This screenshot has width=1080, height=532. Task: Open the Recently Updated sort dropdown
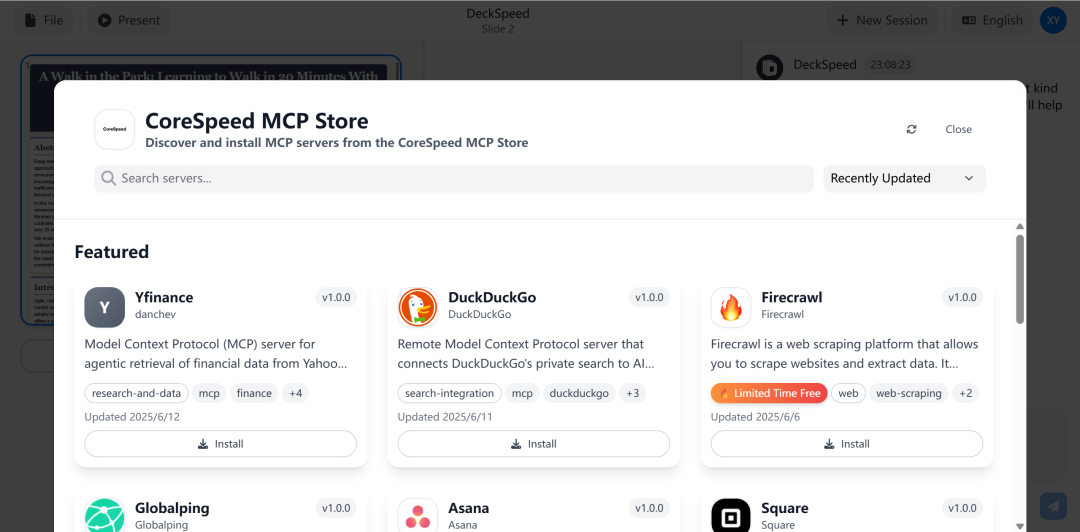(904, 178)
